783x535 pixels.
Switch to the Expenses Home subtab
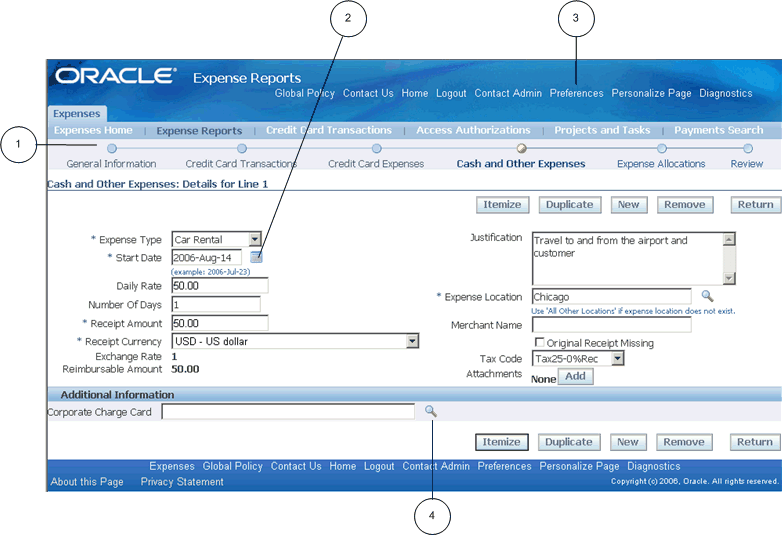[93, 130]
